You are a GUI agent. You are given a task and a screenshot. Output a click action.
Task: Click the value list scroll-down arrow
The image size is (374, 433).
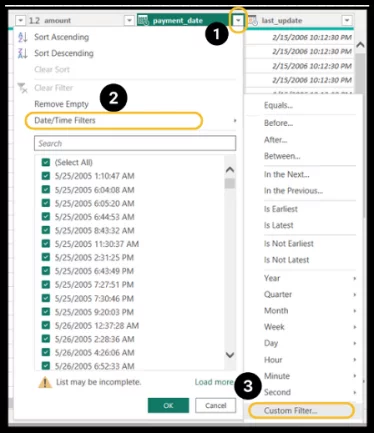pos(230,355)
